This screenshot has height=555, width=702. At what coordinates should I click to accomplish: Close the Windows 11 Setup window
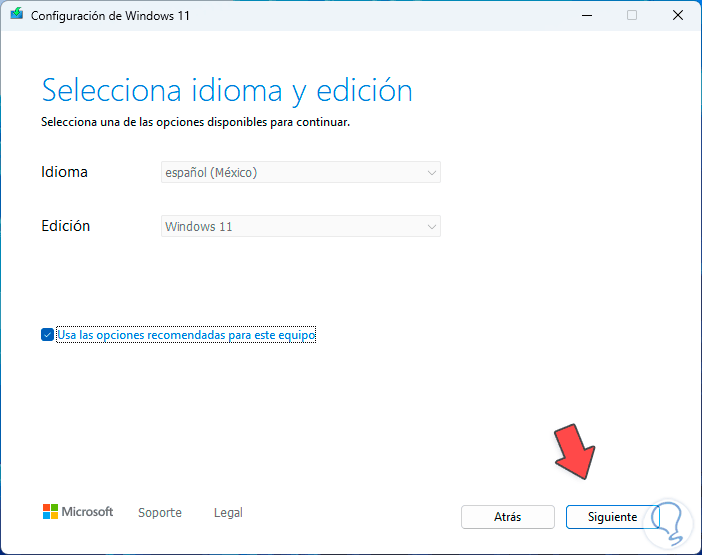pos(678,16)
